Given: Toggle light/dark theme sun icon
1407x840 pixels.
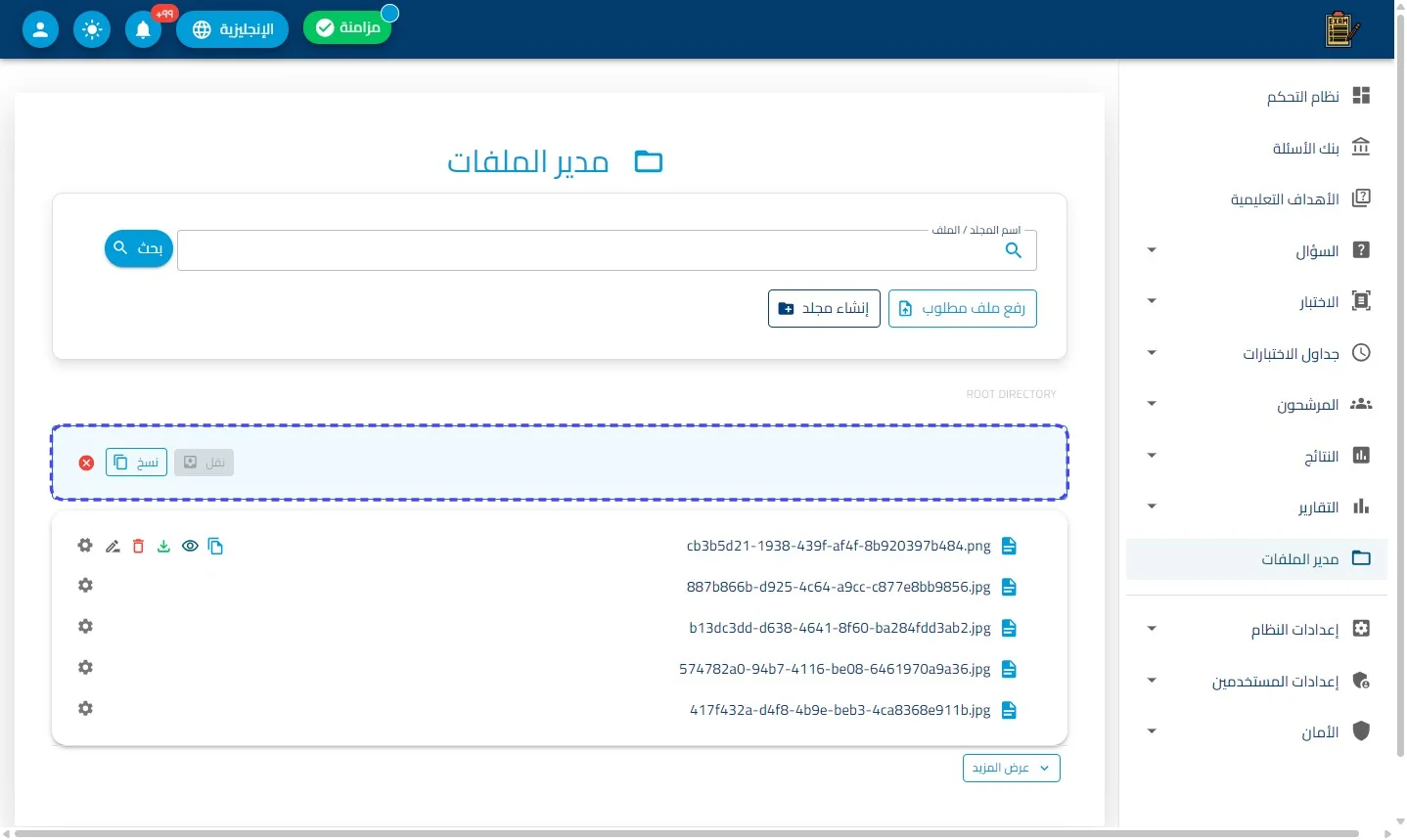Looking at the screenshot, I should pyautogui.click(x=92, y=29).
